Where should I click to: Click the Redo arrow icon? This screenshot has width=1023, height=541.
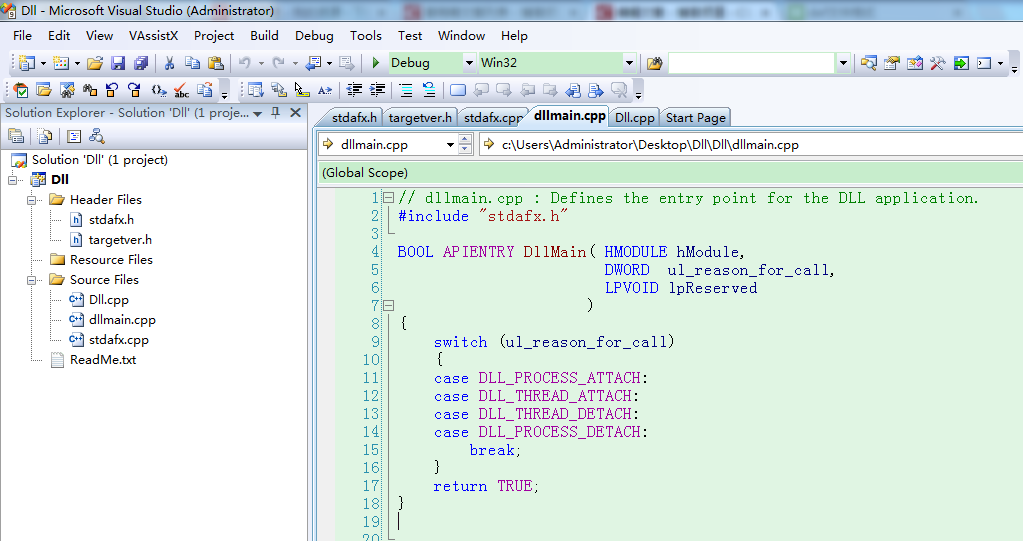279,63
